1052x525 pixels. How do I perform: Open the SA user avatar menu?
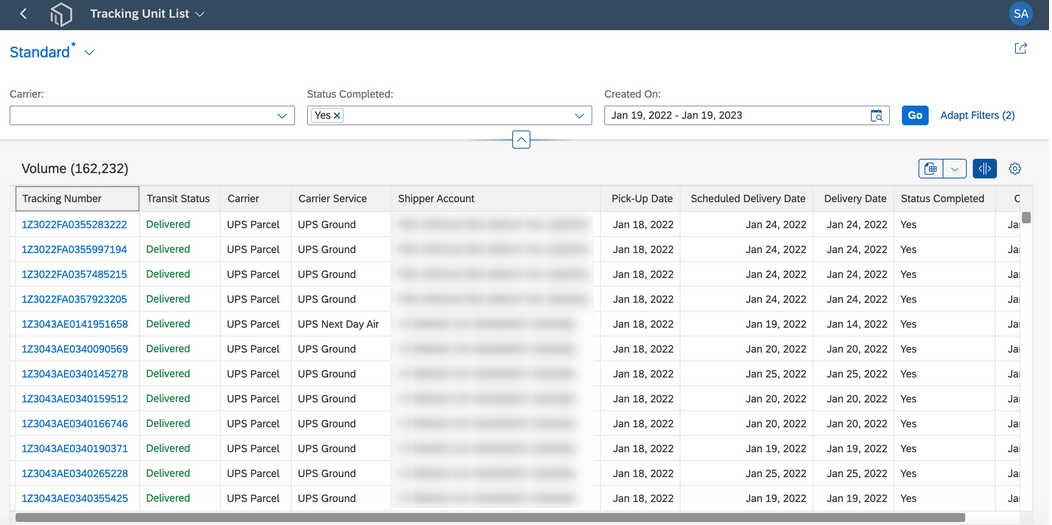(x=1021, y=14)
